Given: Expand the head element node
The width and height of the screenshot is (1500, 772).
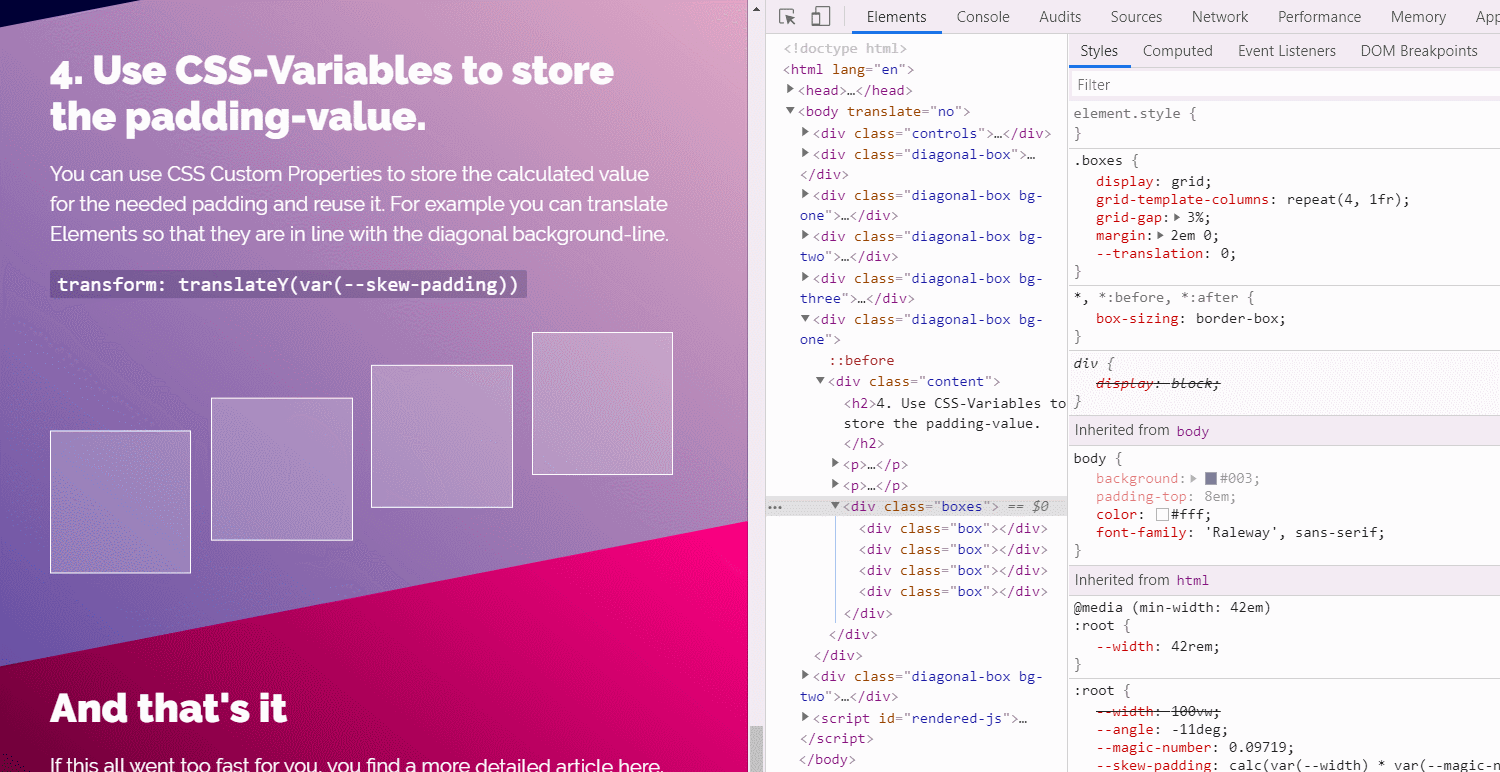Looking at the screenshot, I should (x=790, y=90).
